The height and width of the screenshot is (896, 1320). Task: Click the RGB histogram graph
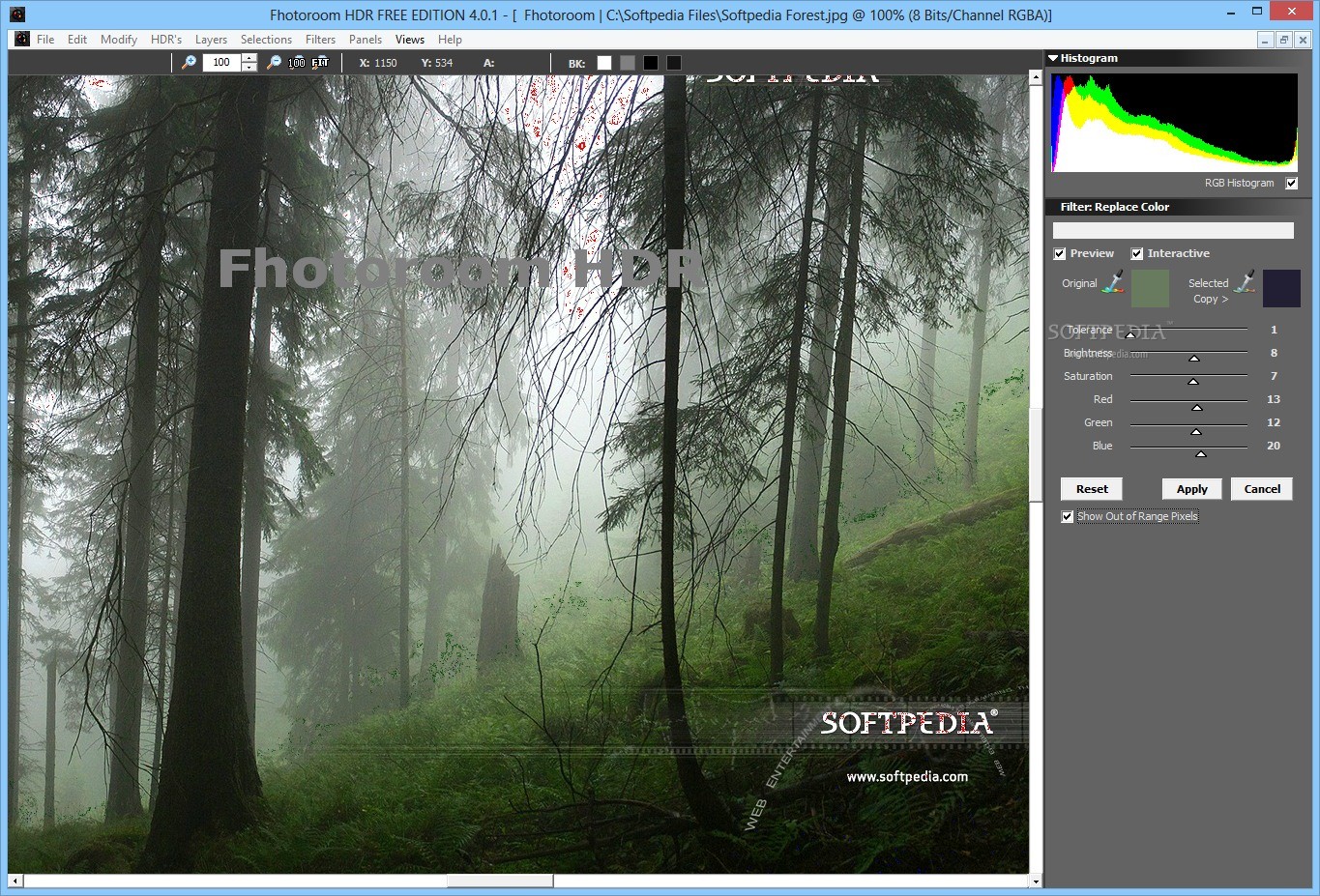(x=1174, y=123)
